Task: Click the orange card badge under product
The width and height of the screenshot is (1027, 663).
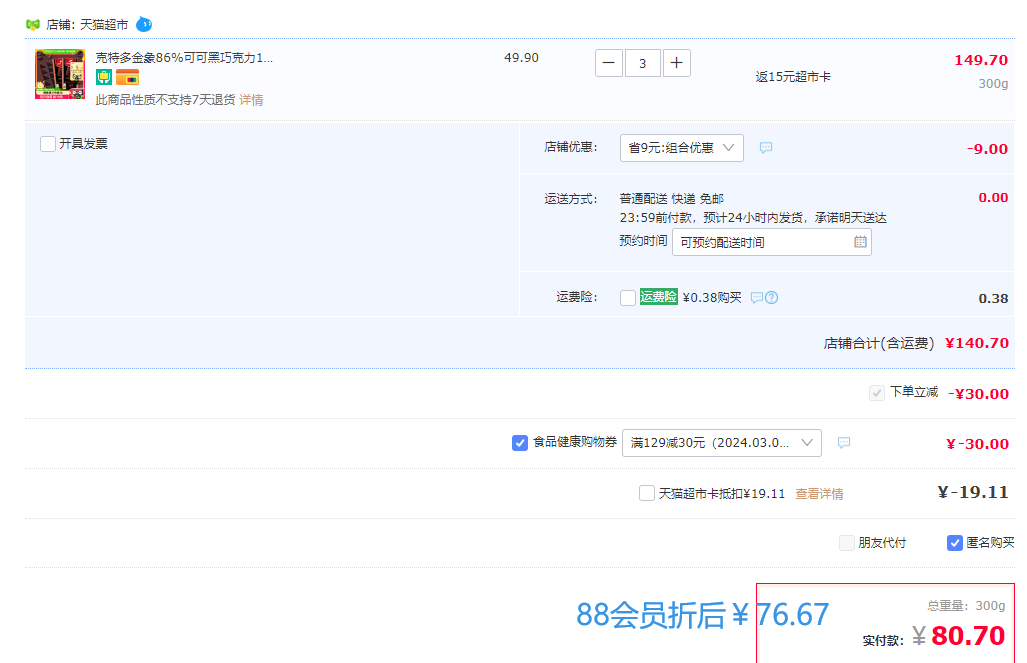Action: coord(128,77)
